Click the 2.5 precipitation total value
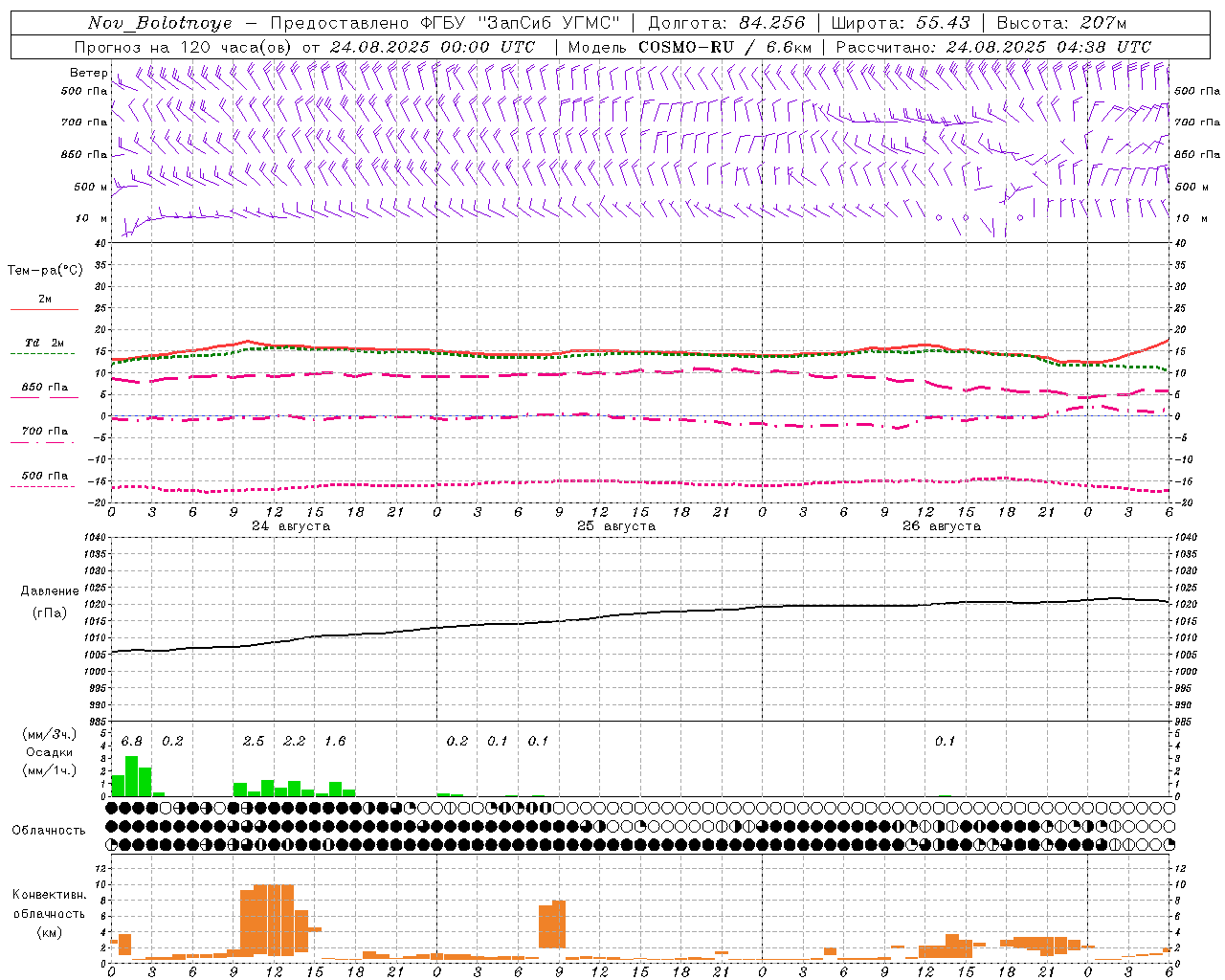The image size is (1225, 980). coord(254,742)
